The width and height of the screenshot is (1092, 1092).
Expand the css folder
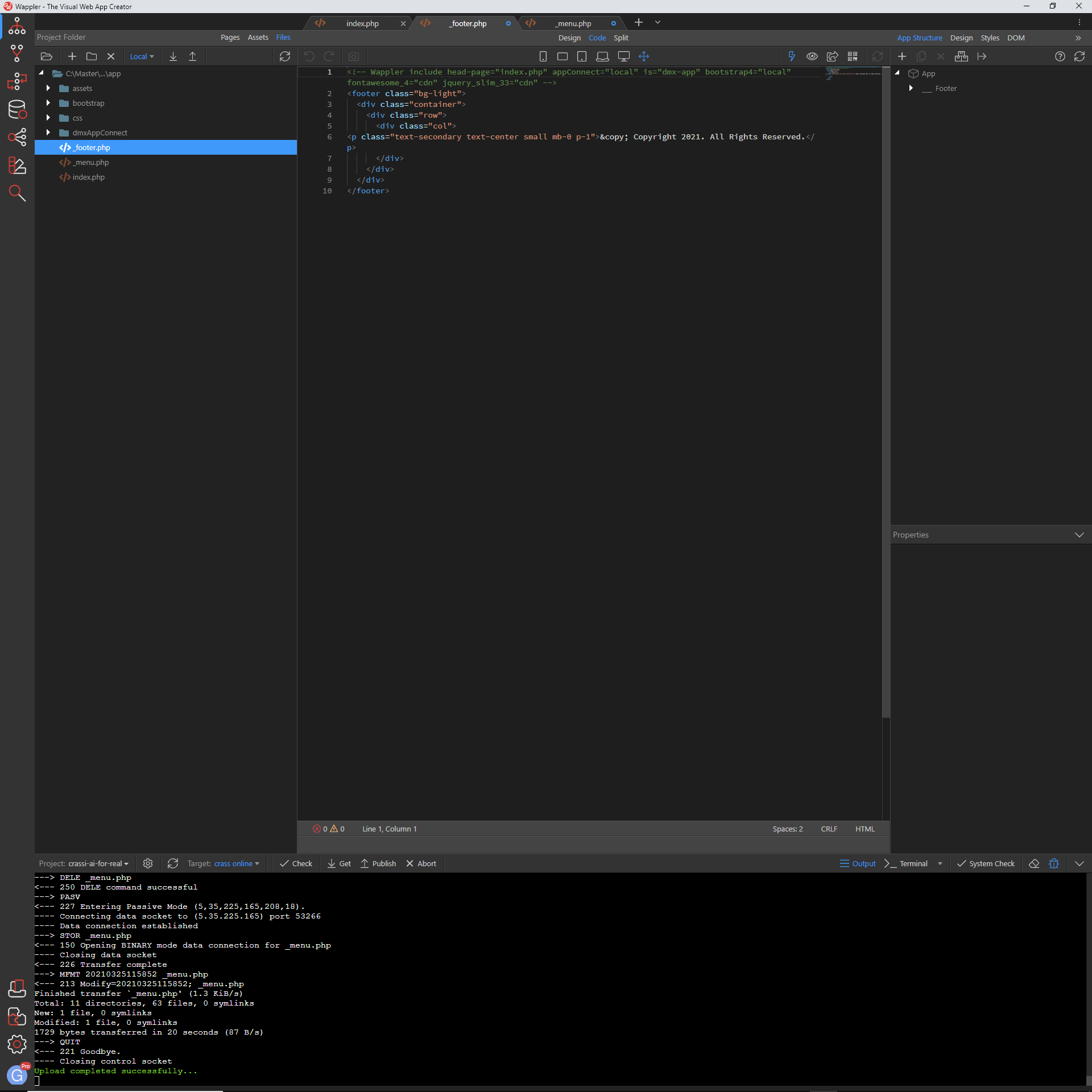coord(48,118)
